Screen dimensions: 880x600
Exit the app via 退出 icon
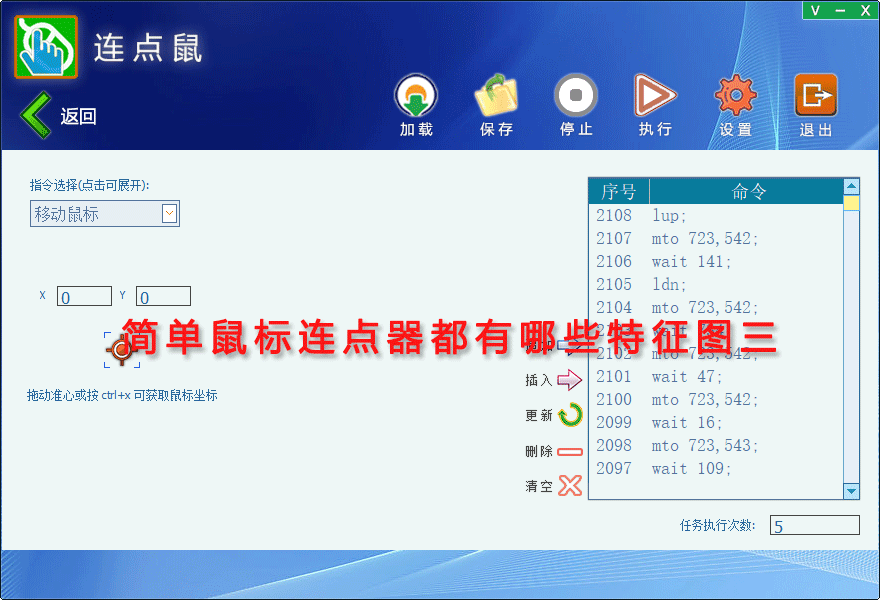pyautogui.click(x=815, y=95)
